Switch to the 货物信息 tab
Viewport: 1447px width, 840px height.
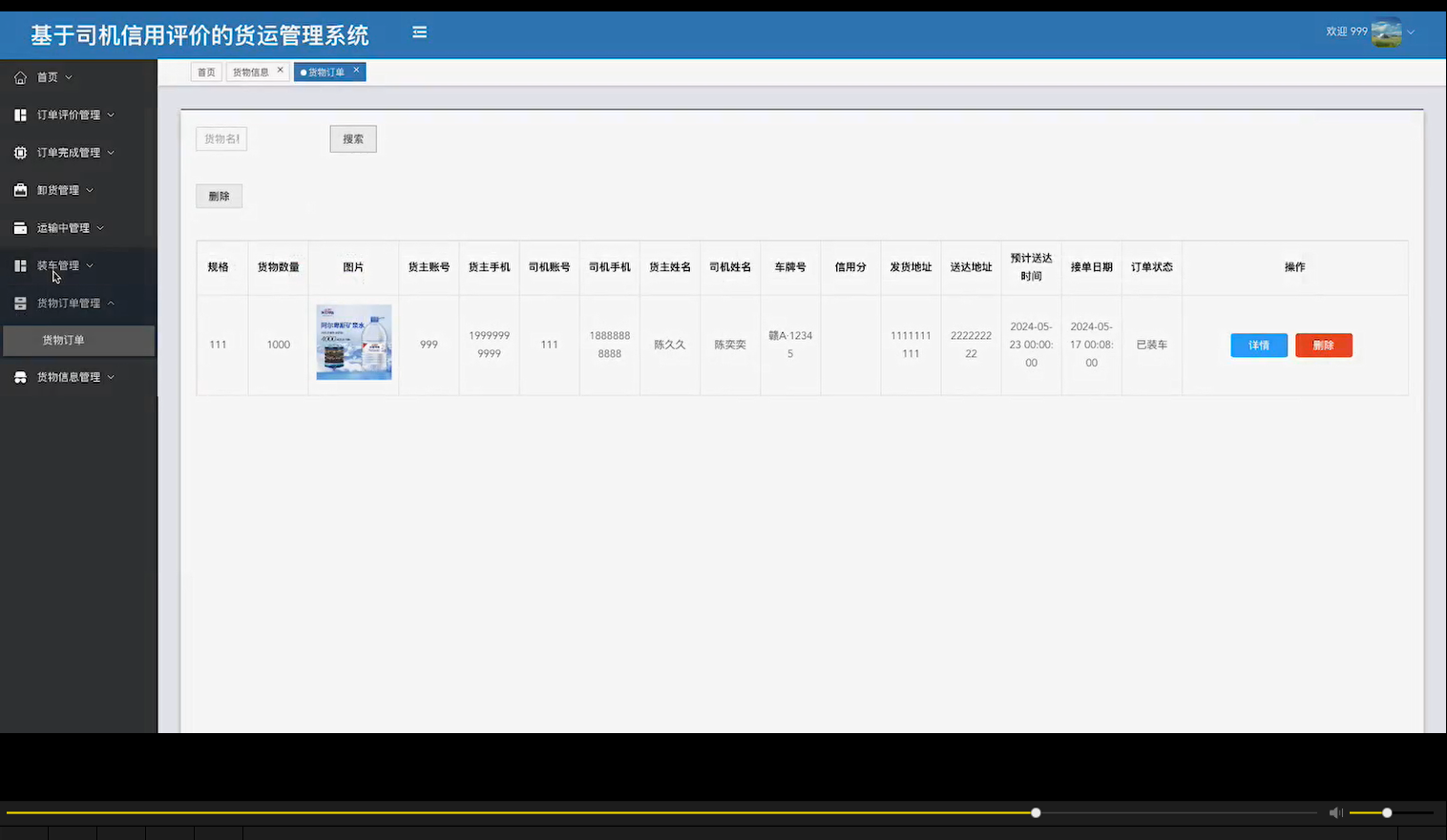coord(251,71)
